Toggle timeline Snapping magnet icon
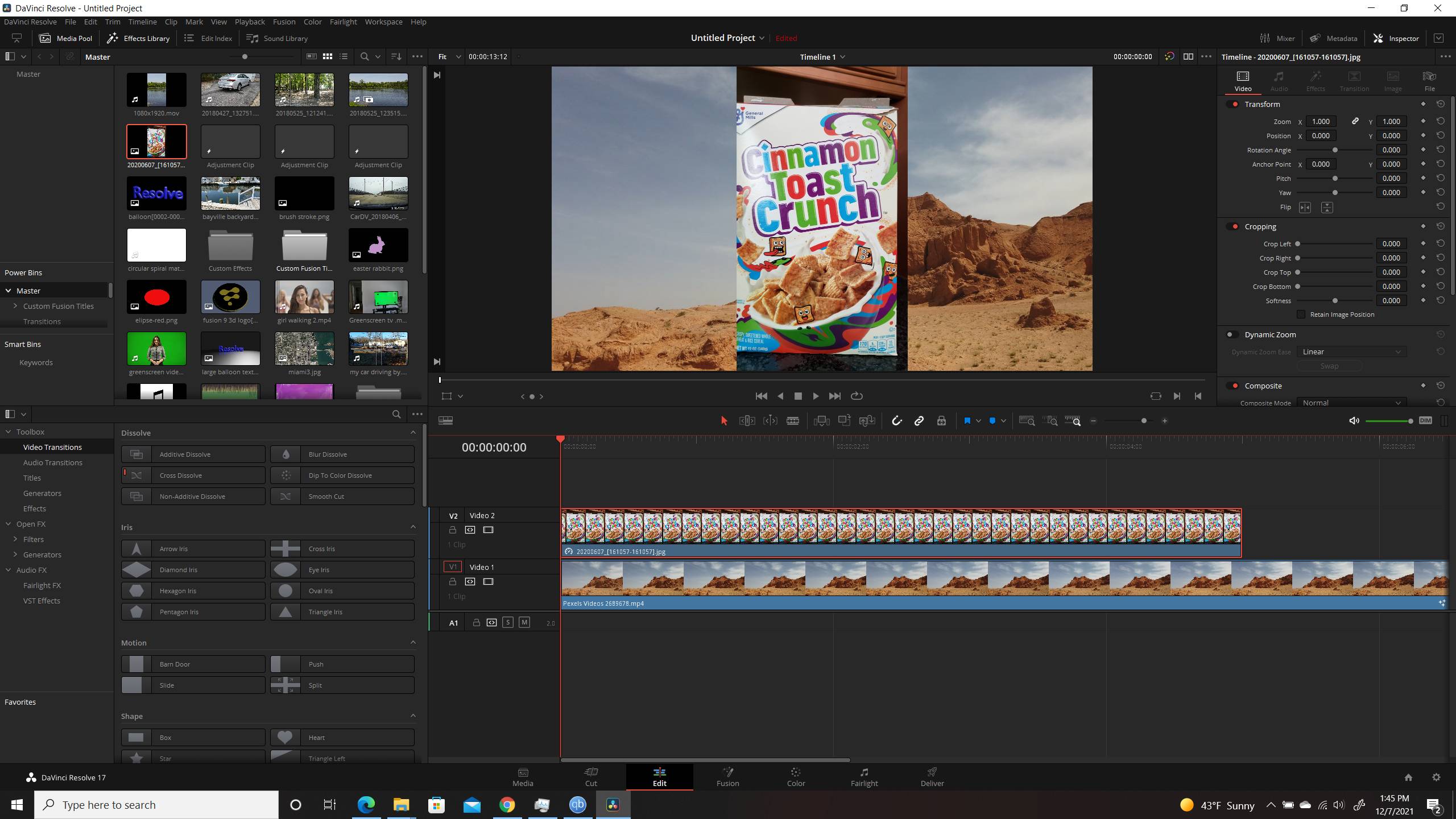The image size is (1456, 819). pyautogui.click(x=896, y=421)
